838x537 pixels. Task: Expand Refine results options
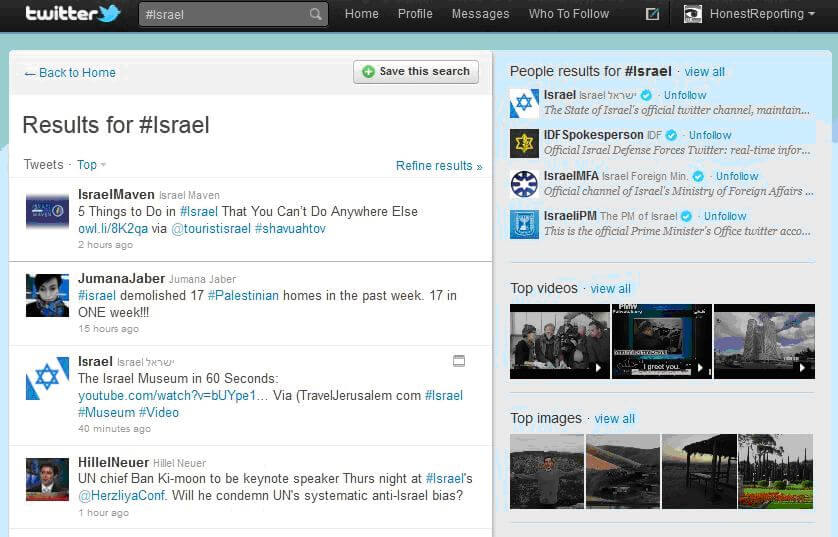(x=438, y=166)
